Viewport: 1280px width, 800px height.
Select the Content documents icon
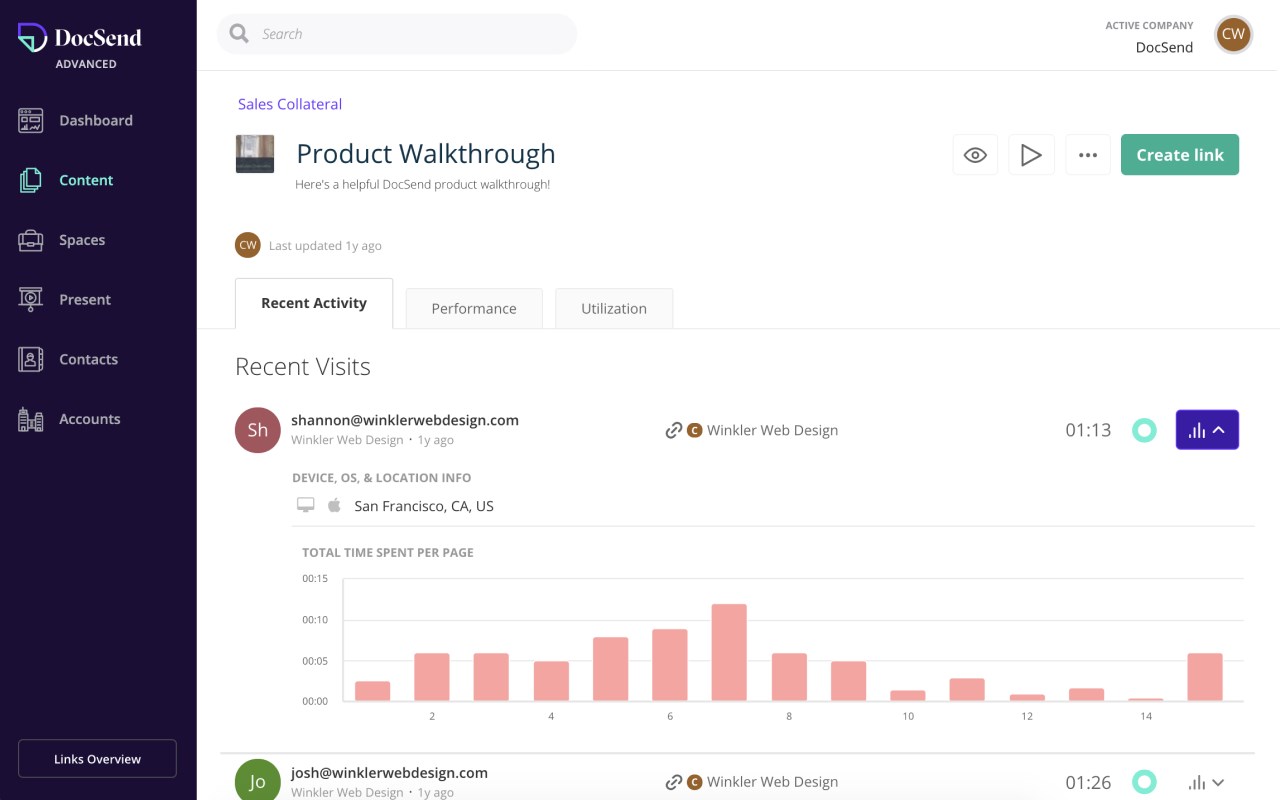[31, 181]
